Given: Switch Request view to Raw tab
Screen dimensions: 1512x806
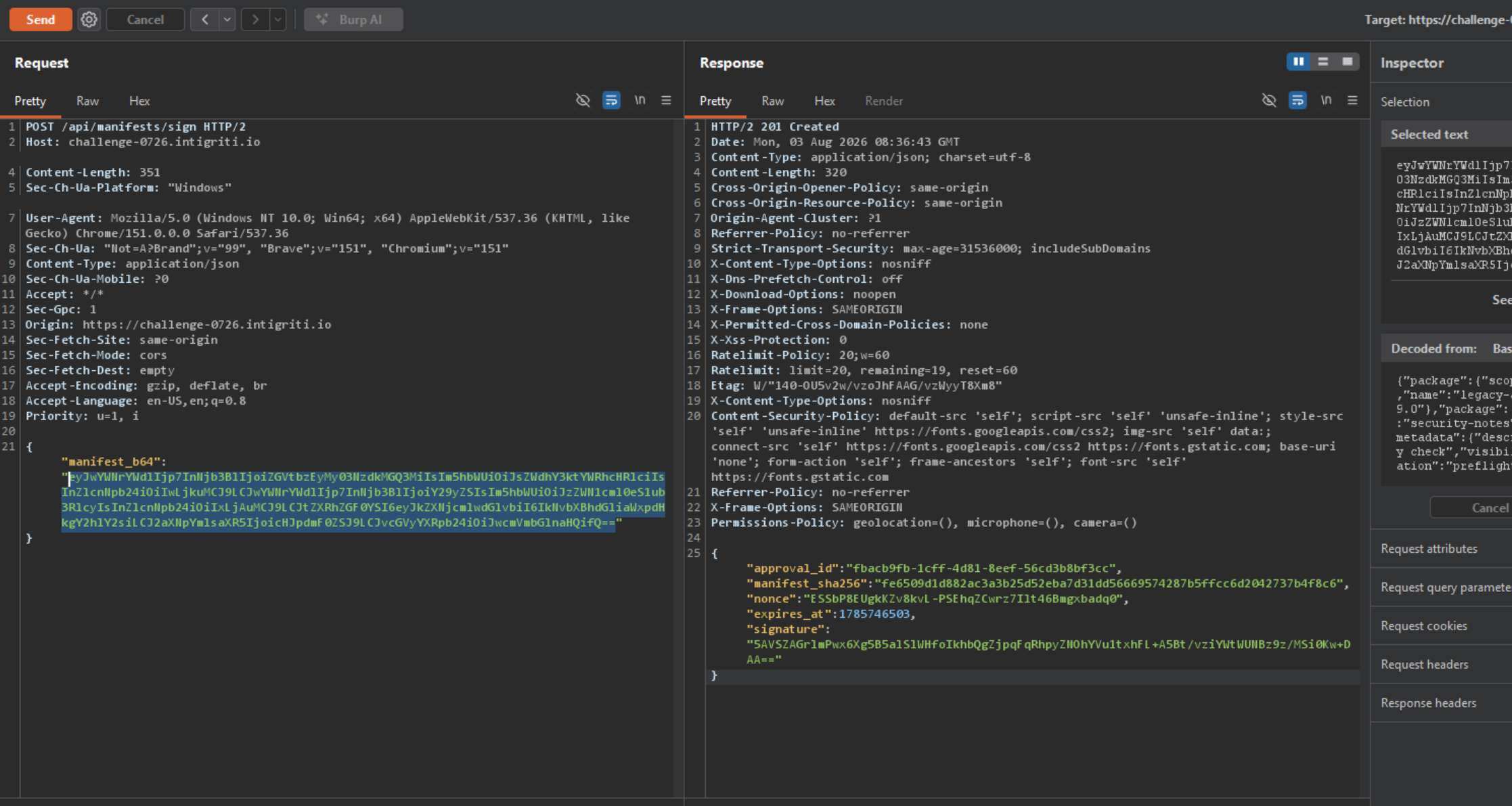Looking at the screenshot, I should (87, 101).
